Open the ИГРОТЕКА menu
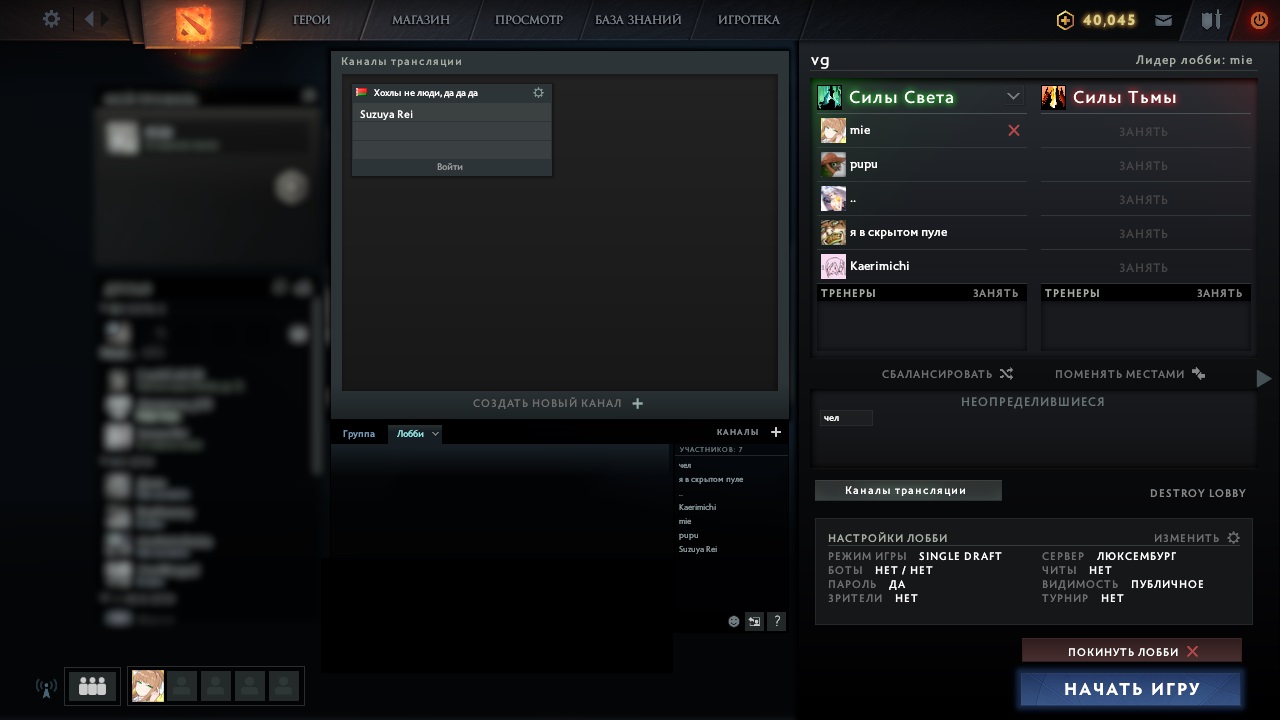Screen dimensions: 1280x720 point(749,20)
